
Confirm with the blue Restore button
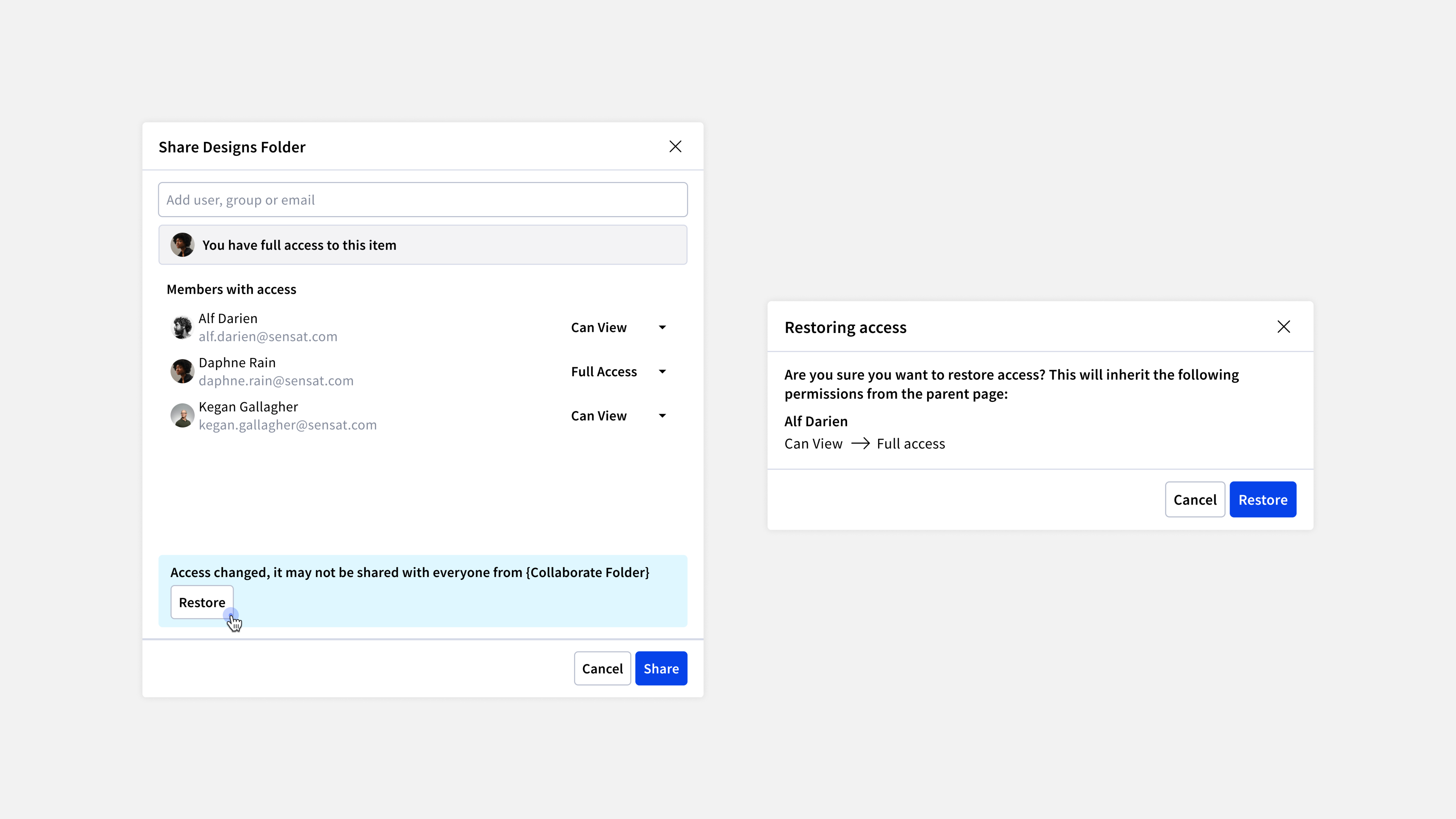pos(1263,500)
